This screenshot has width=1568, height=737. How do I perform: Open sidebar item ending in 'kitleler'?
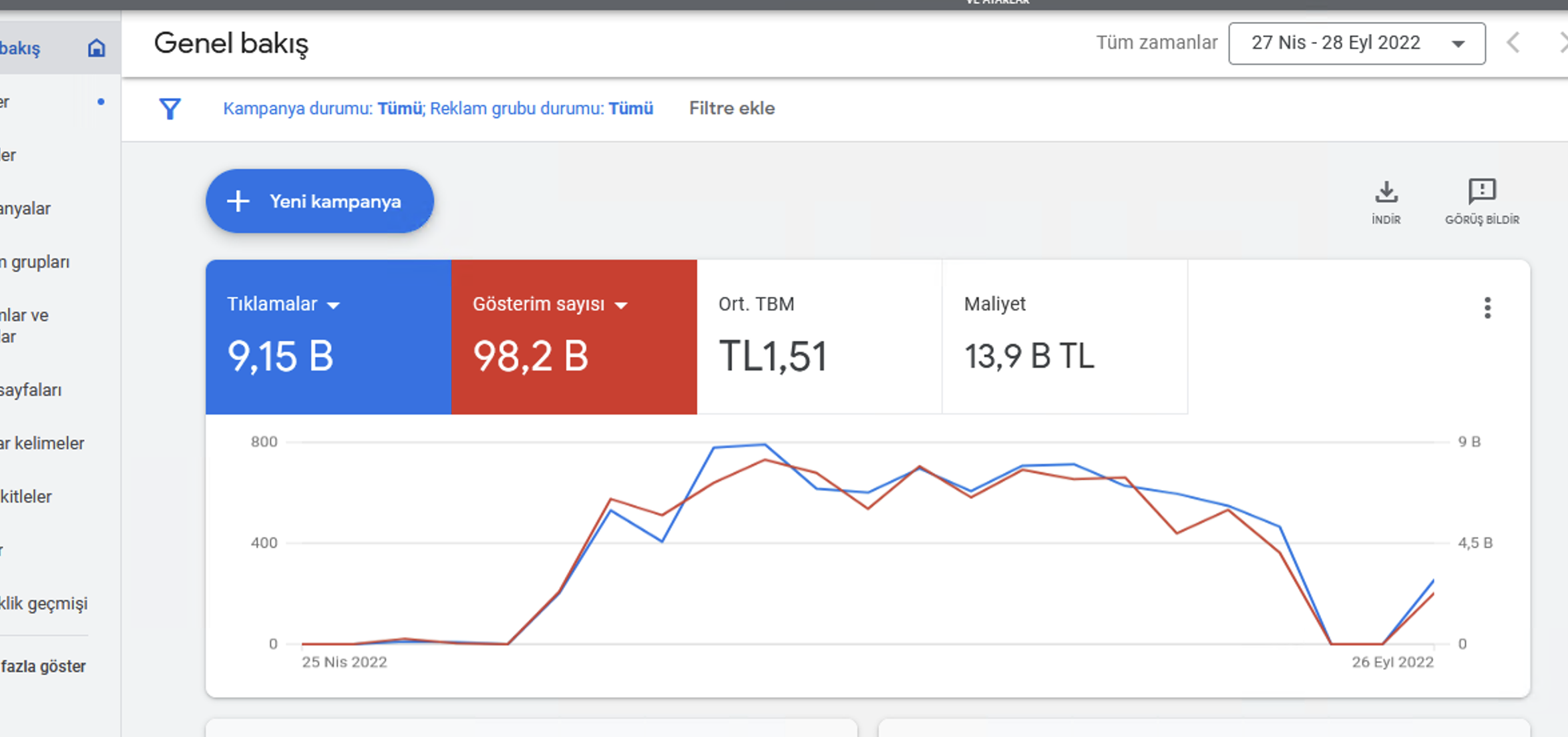click(x=26, y=497)
